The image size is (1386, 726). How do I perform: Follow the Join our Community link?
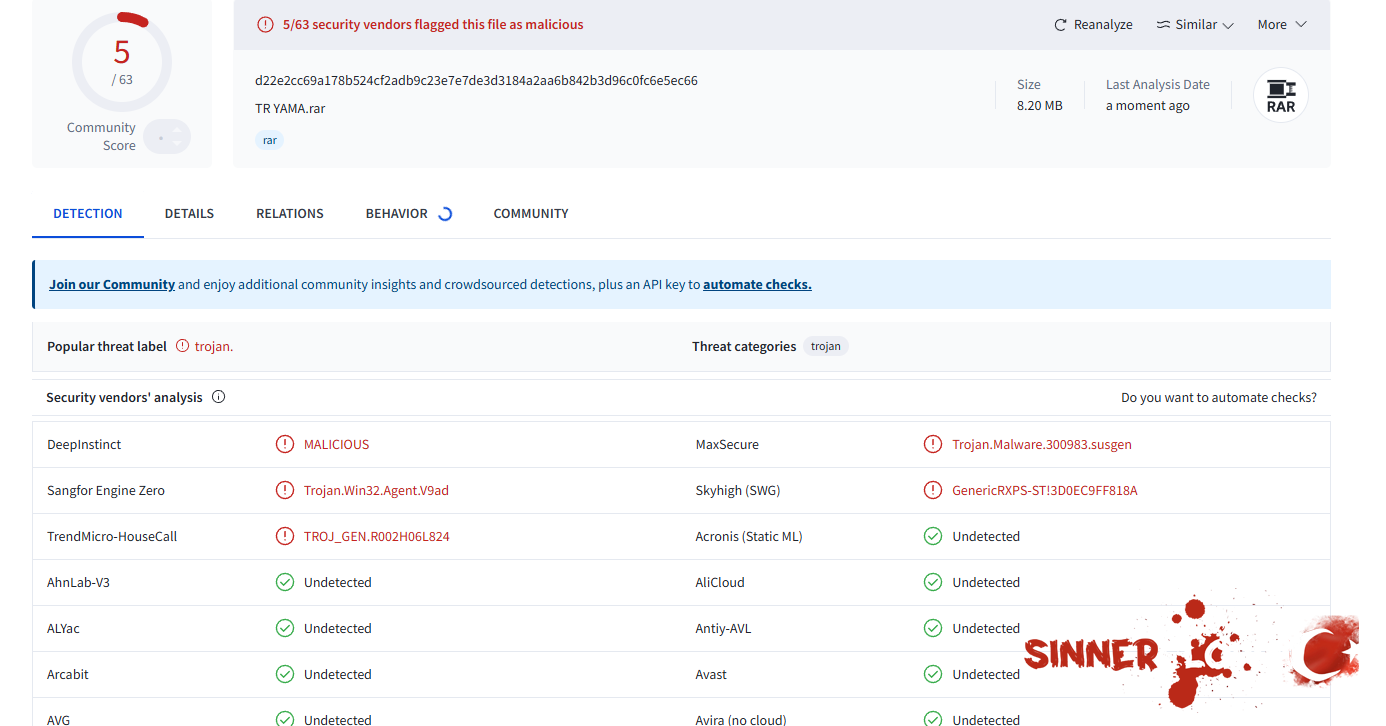pyautogui.click(x=112, y=285)
